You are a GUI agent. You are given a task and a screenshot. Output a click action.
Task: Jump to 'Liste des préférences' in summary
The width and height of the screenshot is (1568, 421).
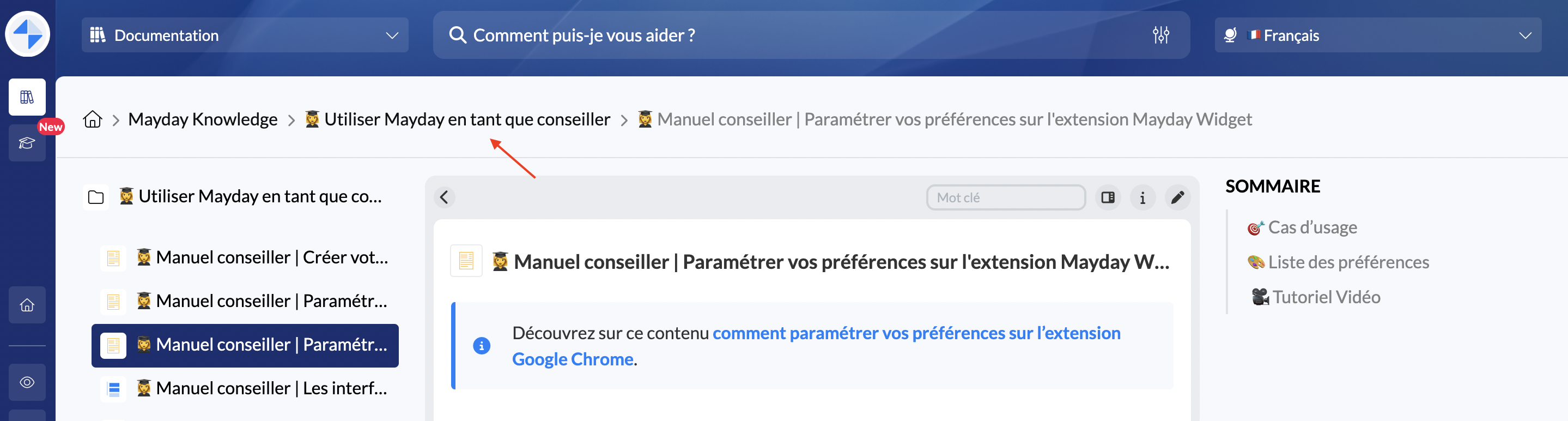pos(1348,262)
